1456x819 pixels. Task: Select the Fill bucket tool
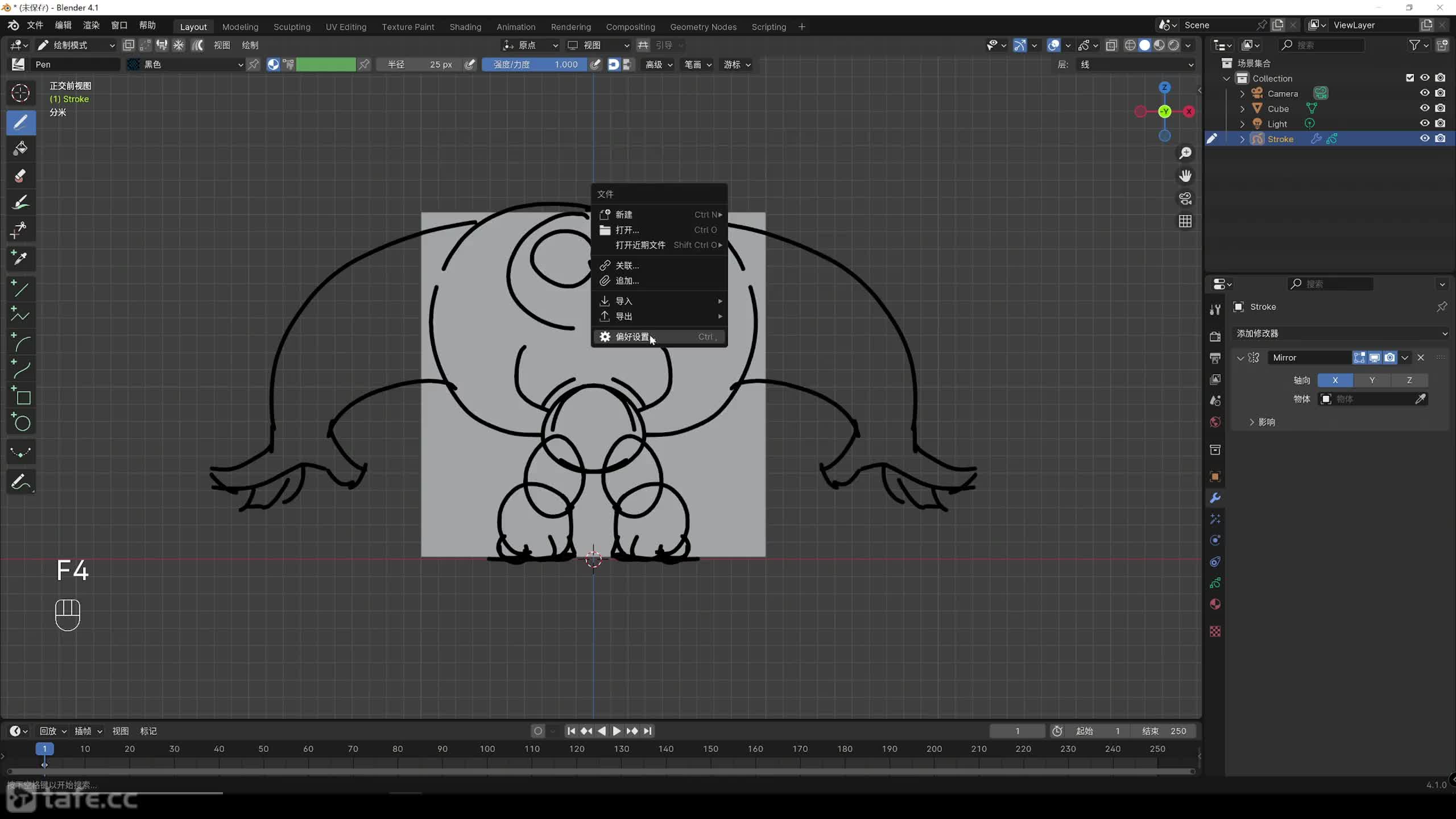click(x=20, y=149)
